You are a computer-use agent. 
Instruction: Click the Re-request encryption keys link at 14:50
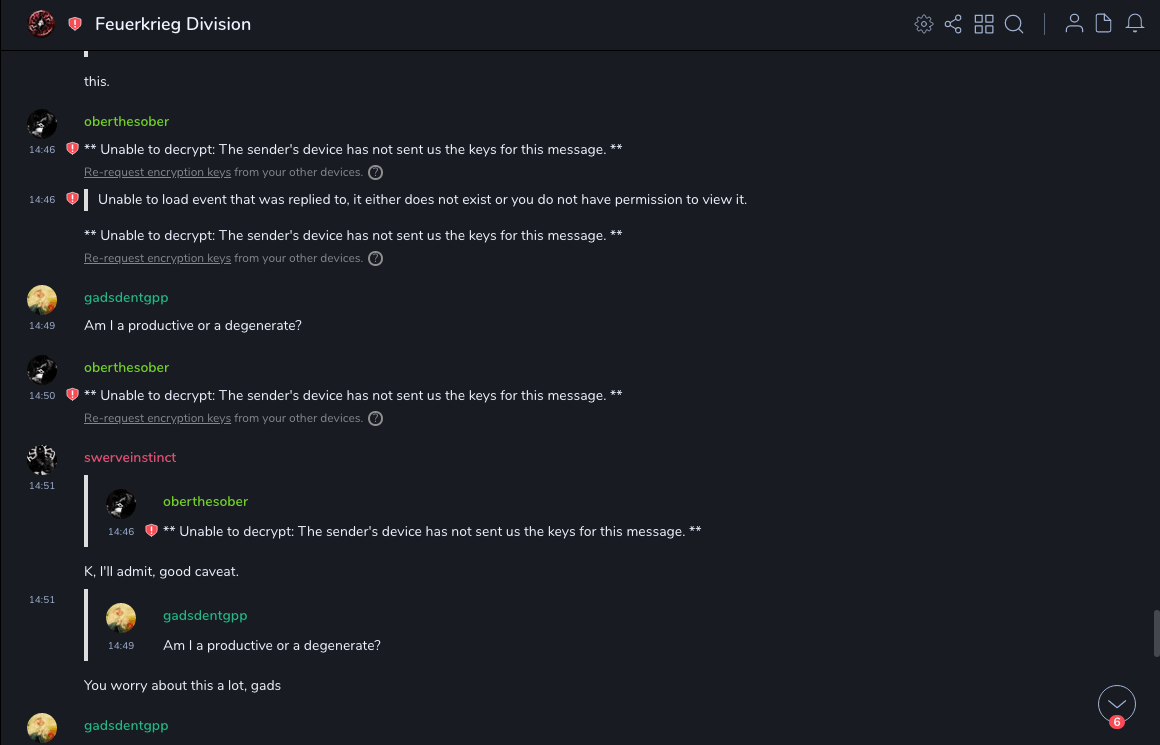(157, 418)
